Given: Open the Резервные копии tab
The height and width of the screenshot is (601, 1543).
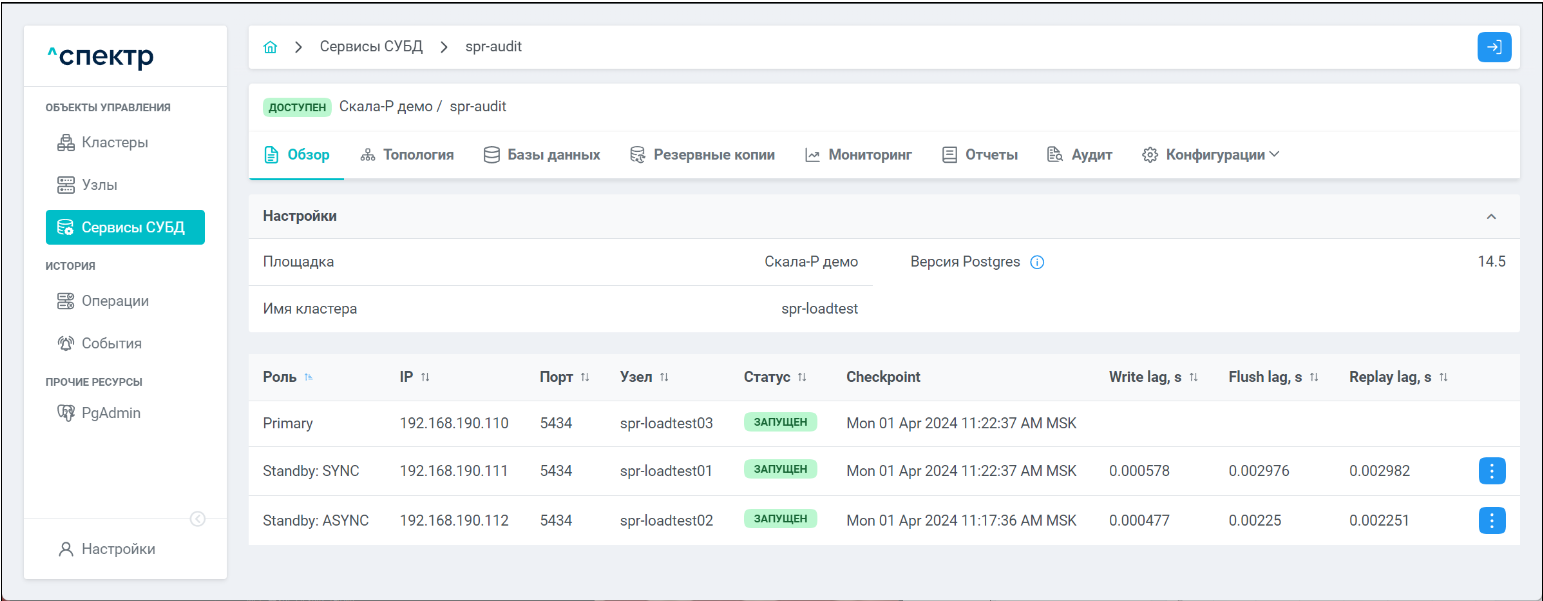Looking at the screenshot, I should (702, 155).
